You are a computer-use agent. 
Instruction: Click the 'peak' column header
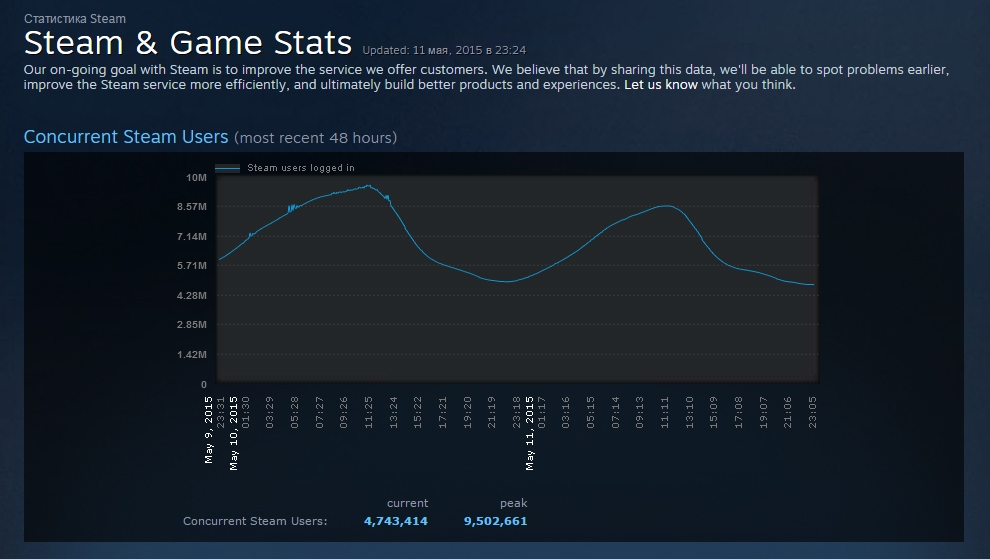coord(513,503)
